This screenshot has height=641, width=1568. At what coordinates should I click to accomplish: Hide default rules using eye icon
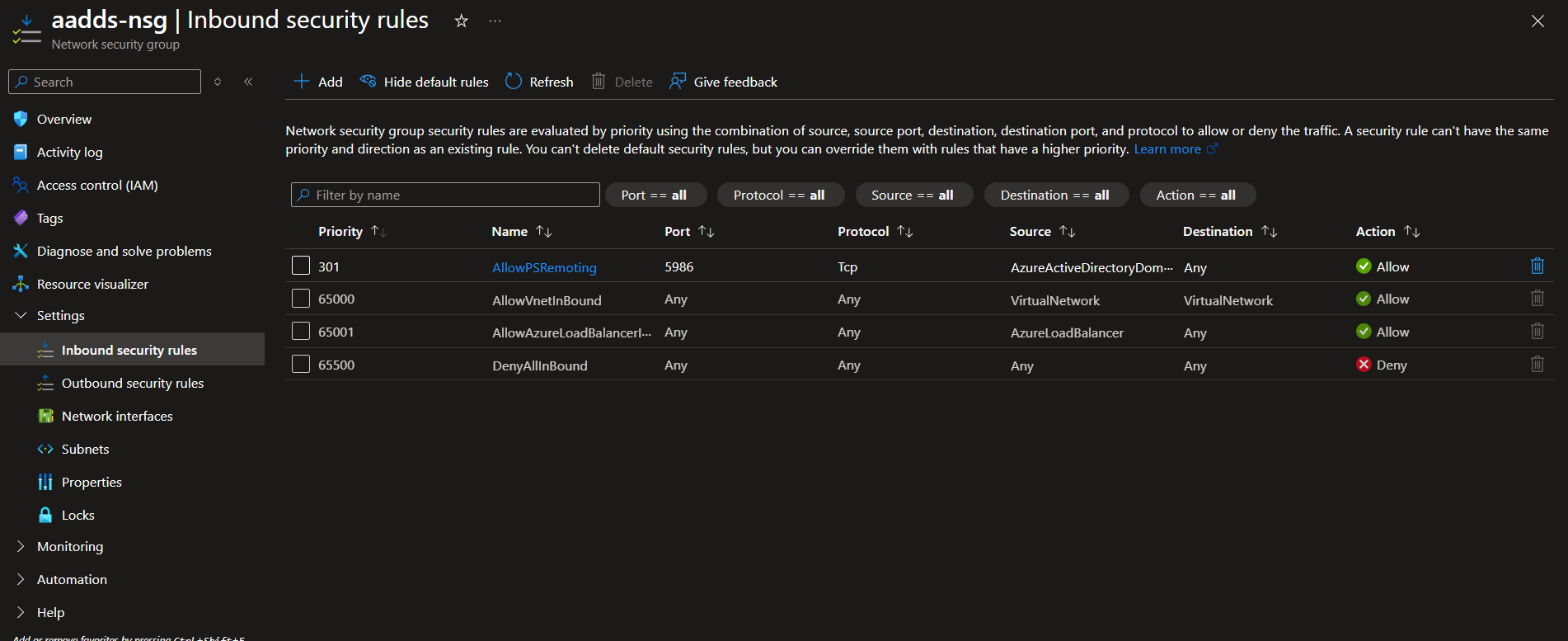pos(369,82)
